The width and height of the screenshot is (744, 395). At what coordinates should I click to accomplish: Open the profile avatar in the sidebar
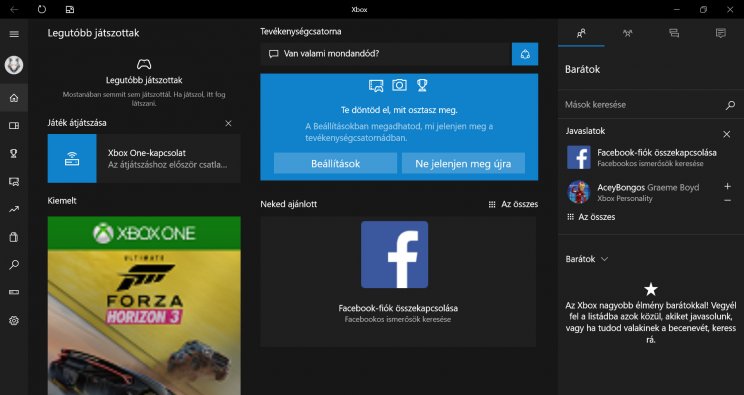(14, 65)
